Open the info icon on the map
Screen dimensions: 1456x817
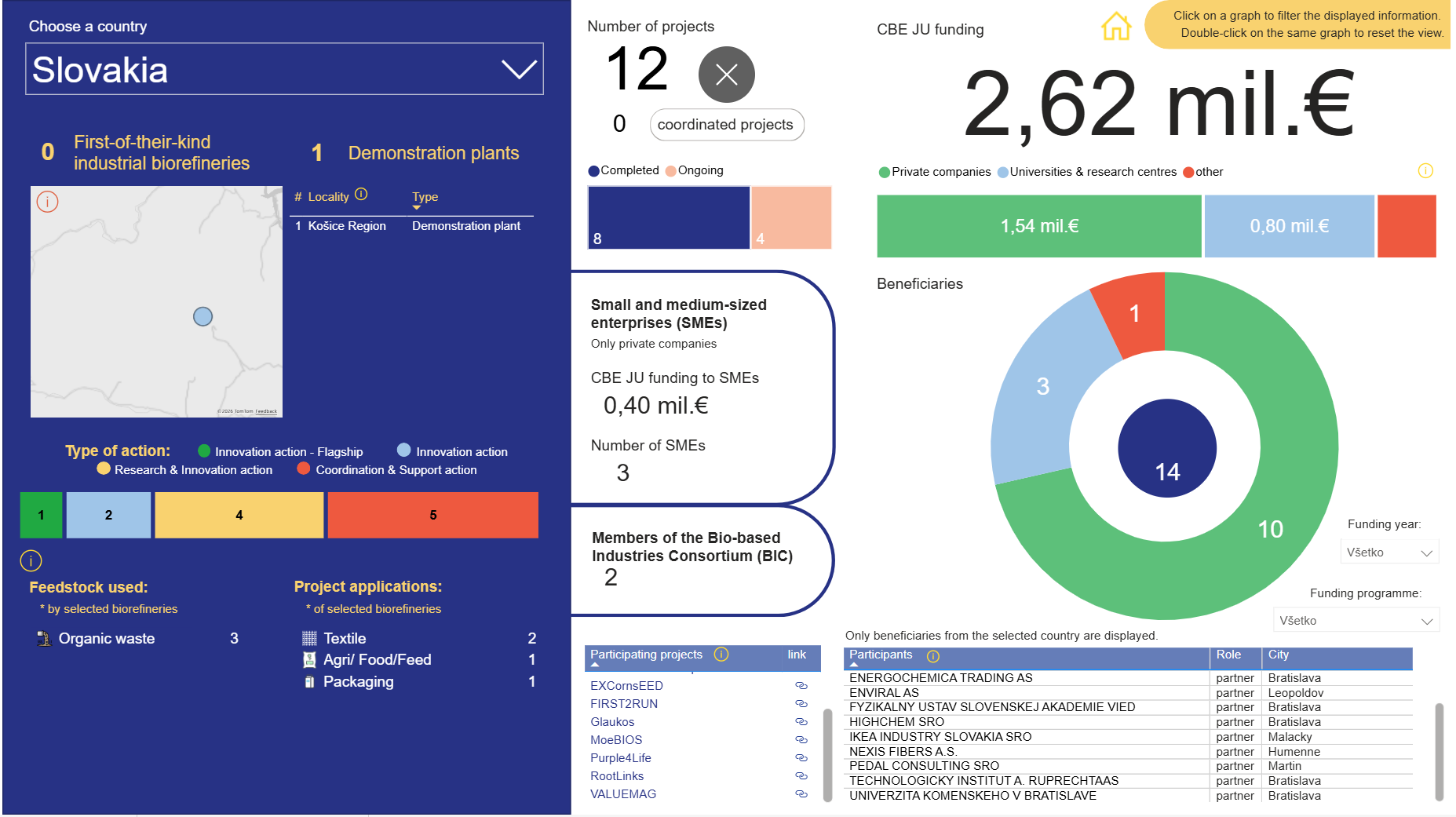click(x=47, y=202)
